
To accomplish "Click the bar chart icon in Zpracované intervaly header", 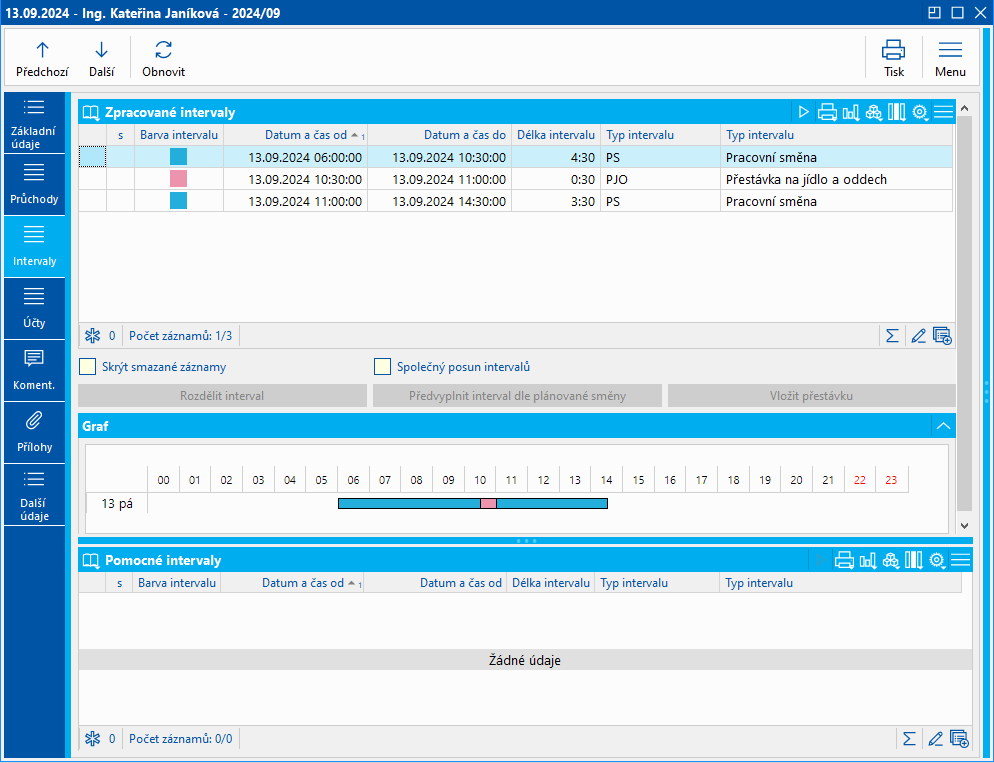I will pyautogui.click(x=850, y=112).
